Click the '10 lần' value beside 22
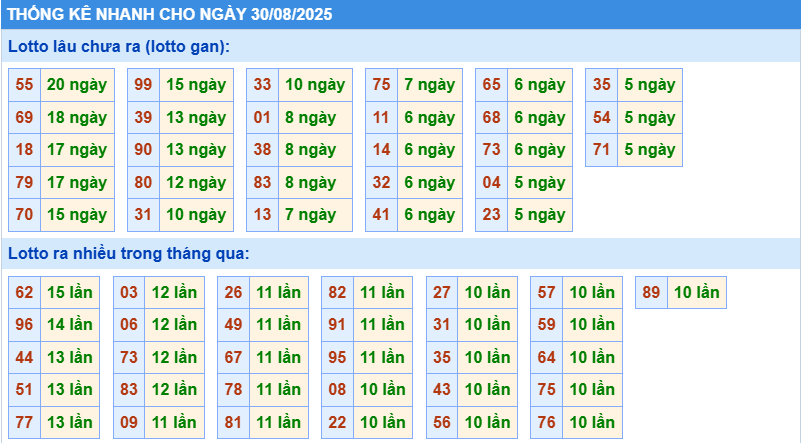Image resolution: width=803 pixels, height=443 pixels. pos(383,423)
